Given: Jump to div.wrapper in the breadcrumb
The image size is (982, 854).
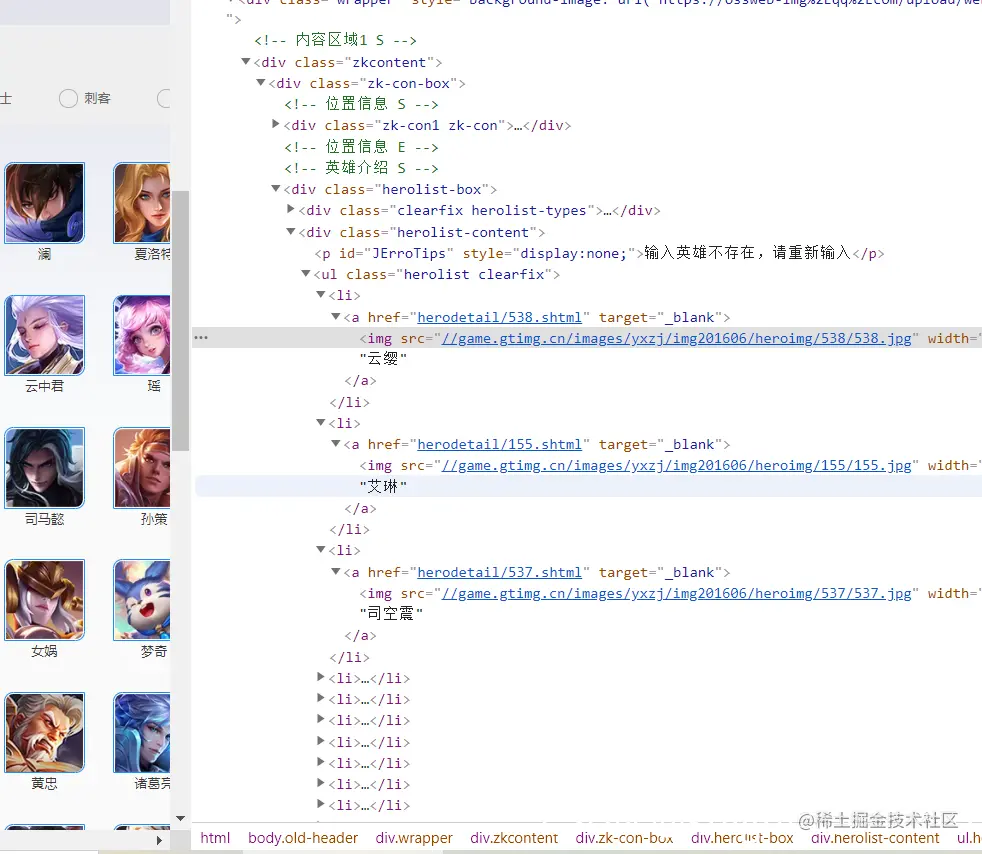Looking at the screenshot, I should click(414, 838).
